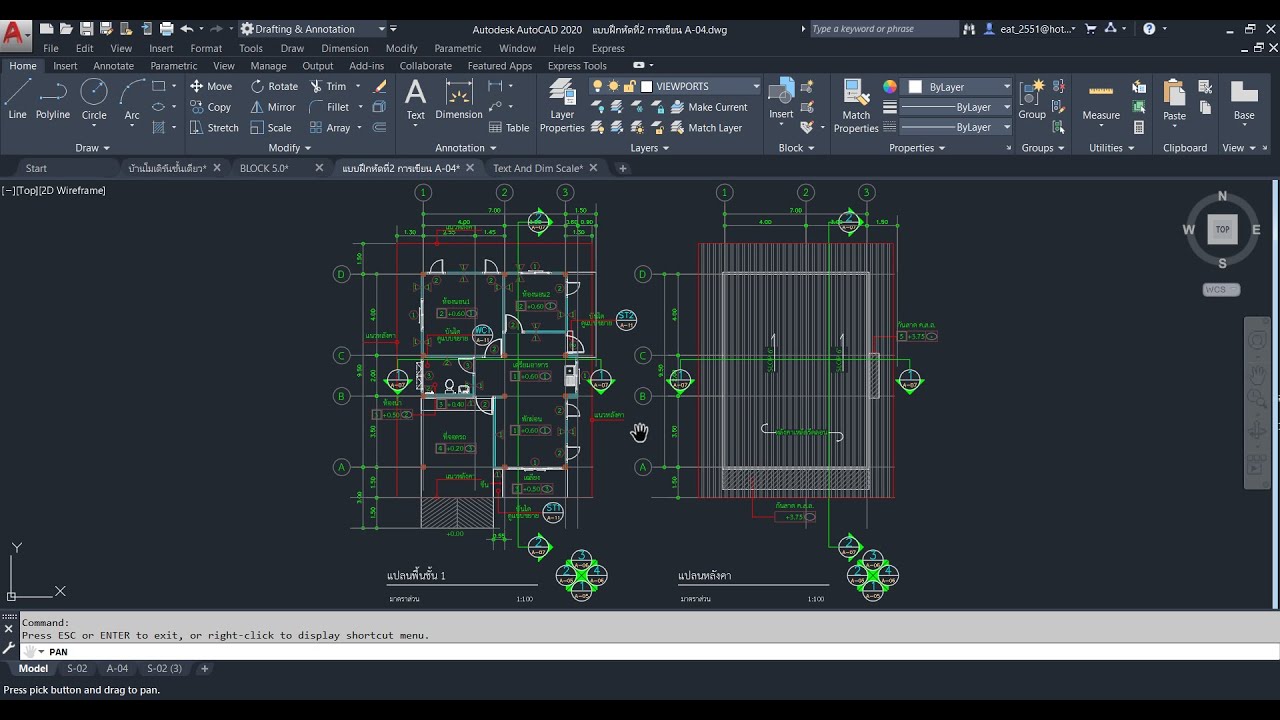Viewport: 1280px width, 720px height.
Task: Add a new drawing tab with plus
Action: tap(622, 168)
